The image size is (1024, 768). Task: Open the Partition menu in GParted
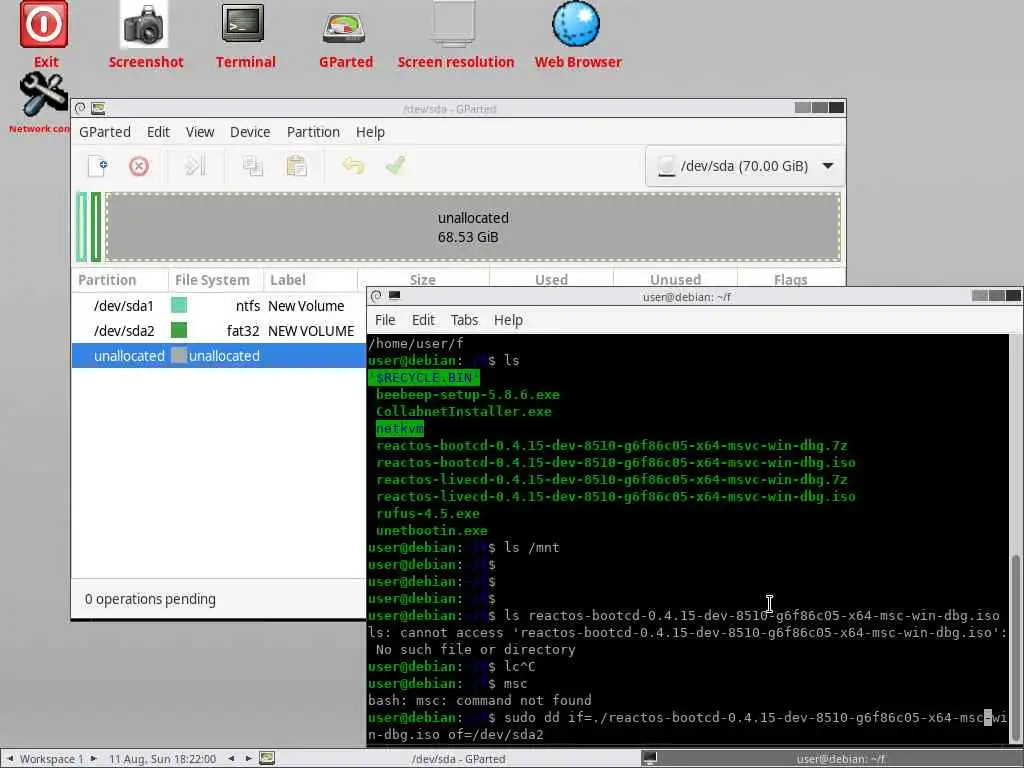coord(313,132)
